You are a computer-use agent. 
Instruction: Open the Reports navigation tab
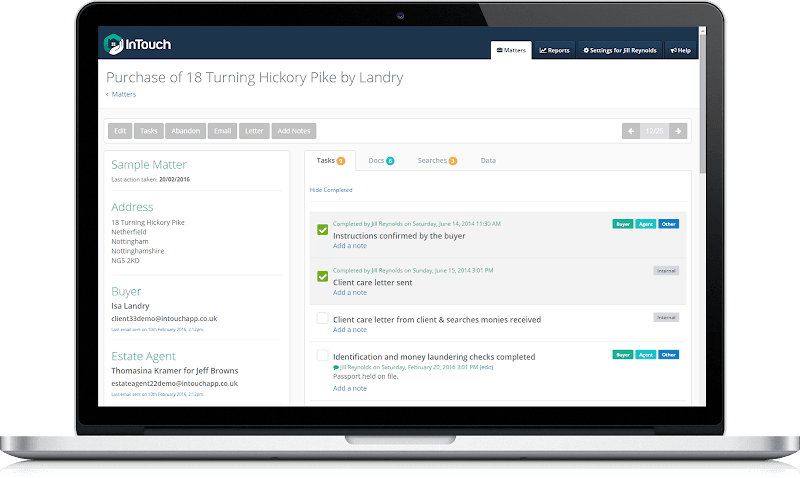555,50
